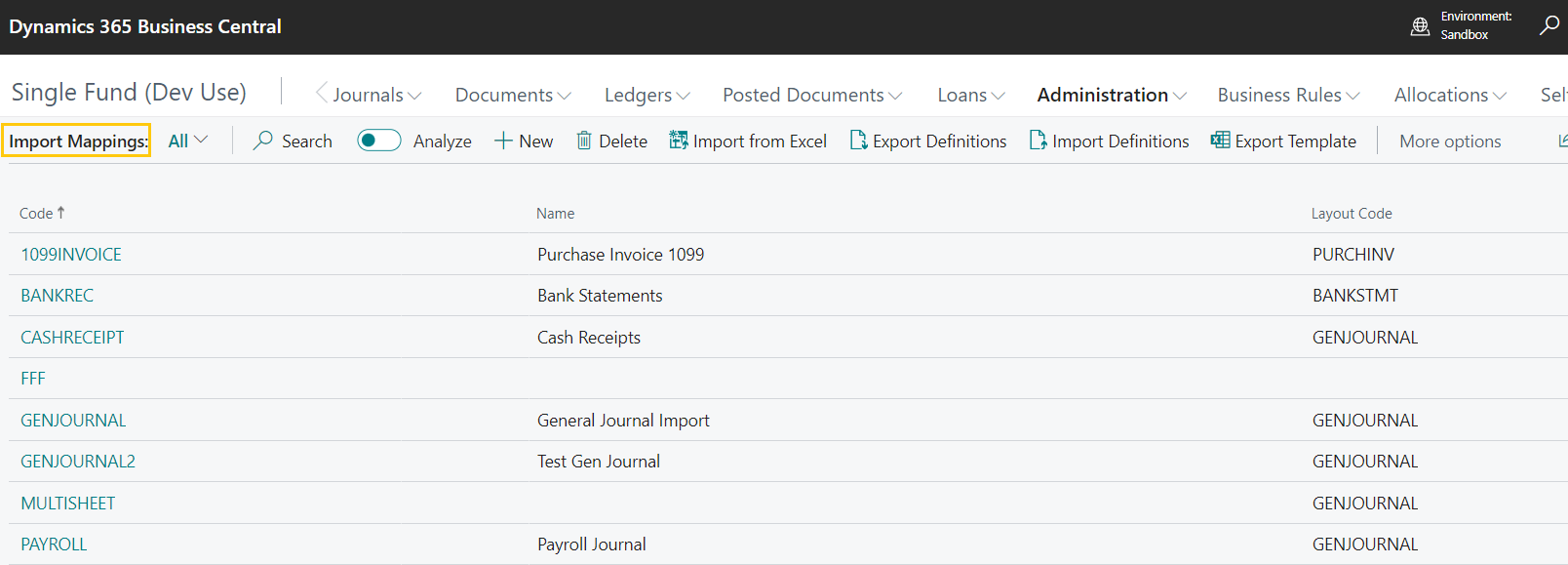Click the Export Definitions document icon

(x=858, y=141)
